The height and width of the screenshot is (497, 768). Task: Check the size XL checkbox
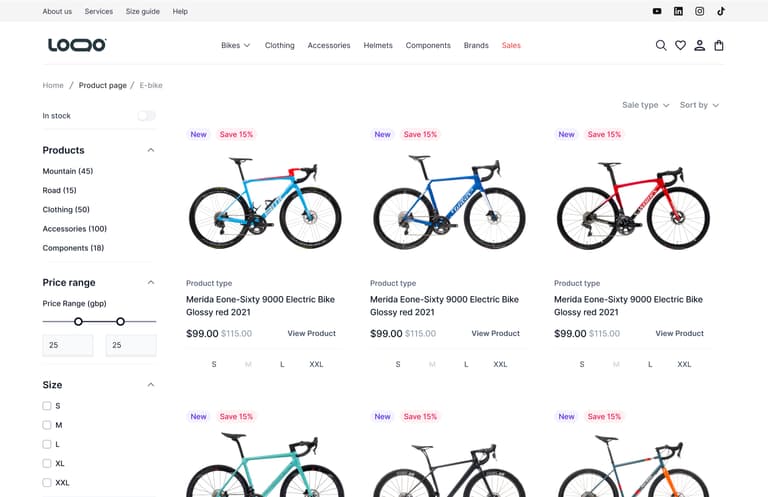tap(47, 463)
